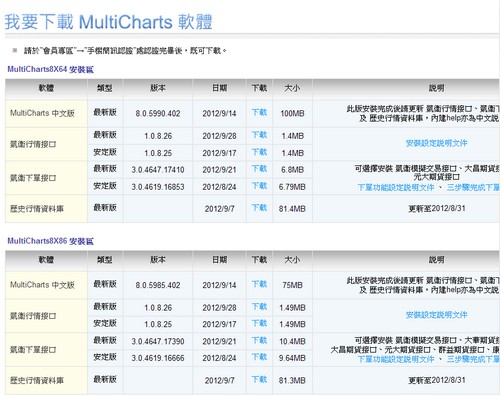The width and height of the screenshot is (500, 396).
Task: Download X86 凱衛下單接口 stable 3.0.4619.16666
Action: tap(259, 357)
